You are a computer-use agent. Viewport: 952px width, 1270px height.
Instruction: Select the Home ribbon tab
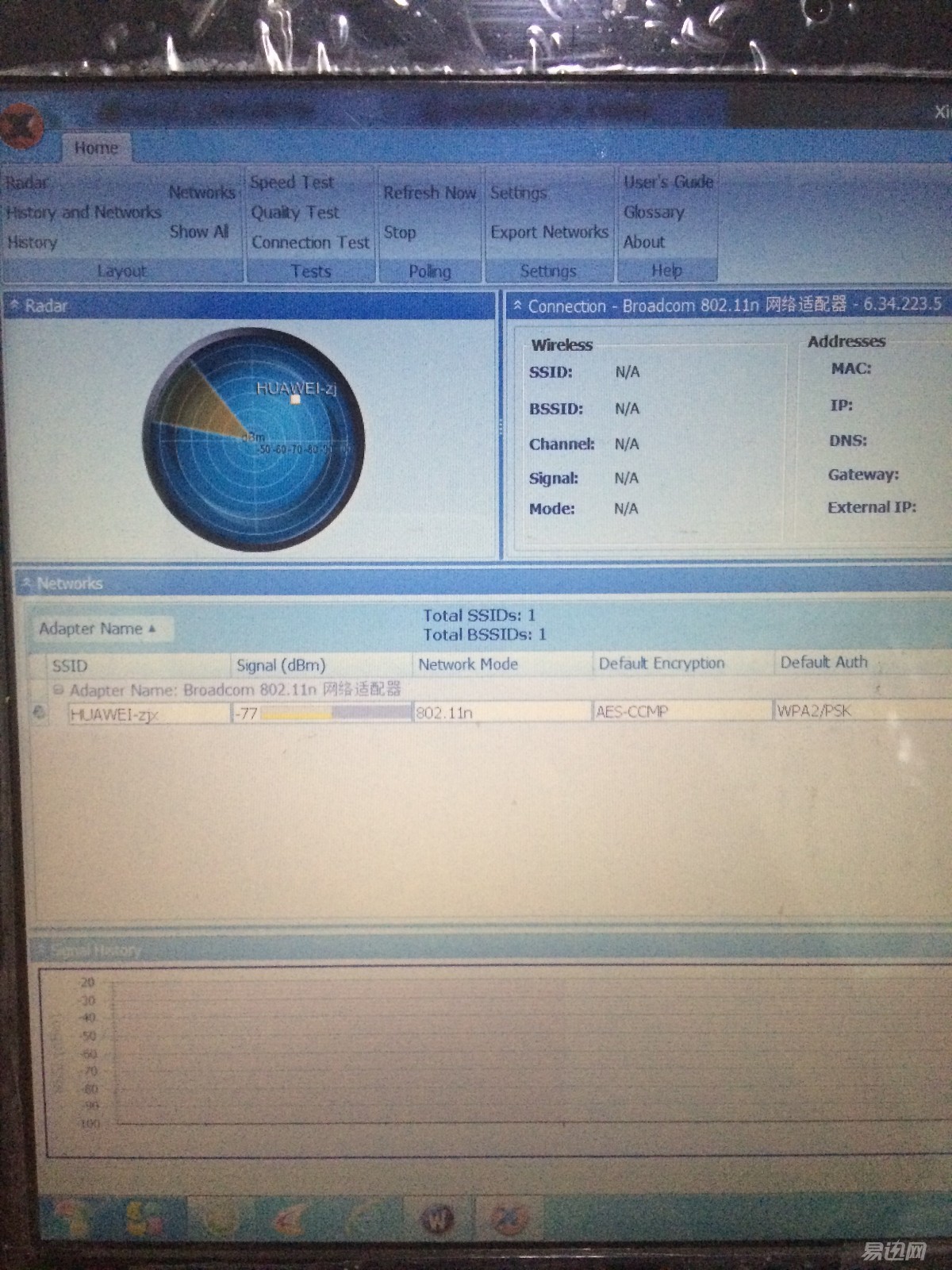tap(96, 148)
